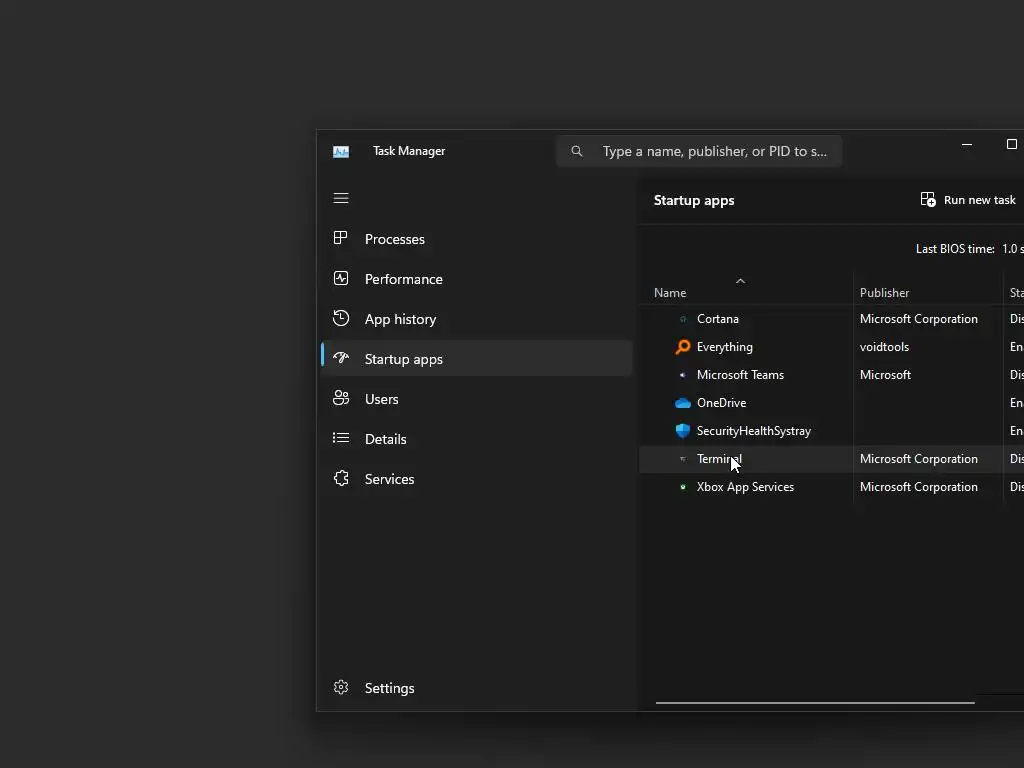Viewport: 1024px width, 768px height.
Task: Select the SecurityHealthSystray row name
Action: (754, 431)
